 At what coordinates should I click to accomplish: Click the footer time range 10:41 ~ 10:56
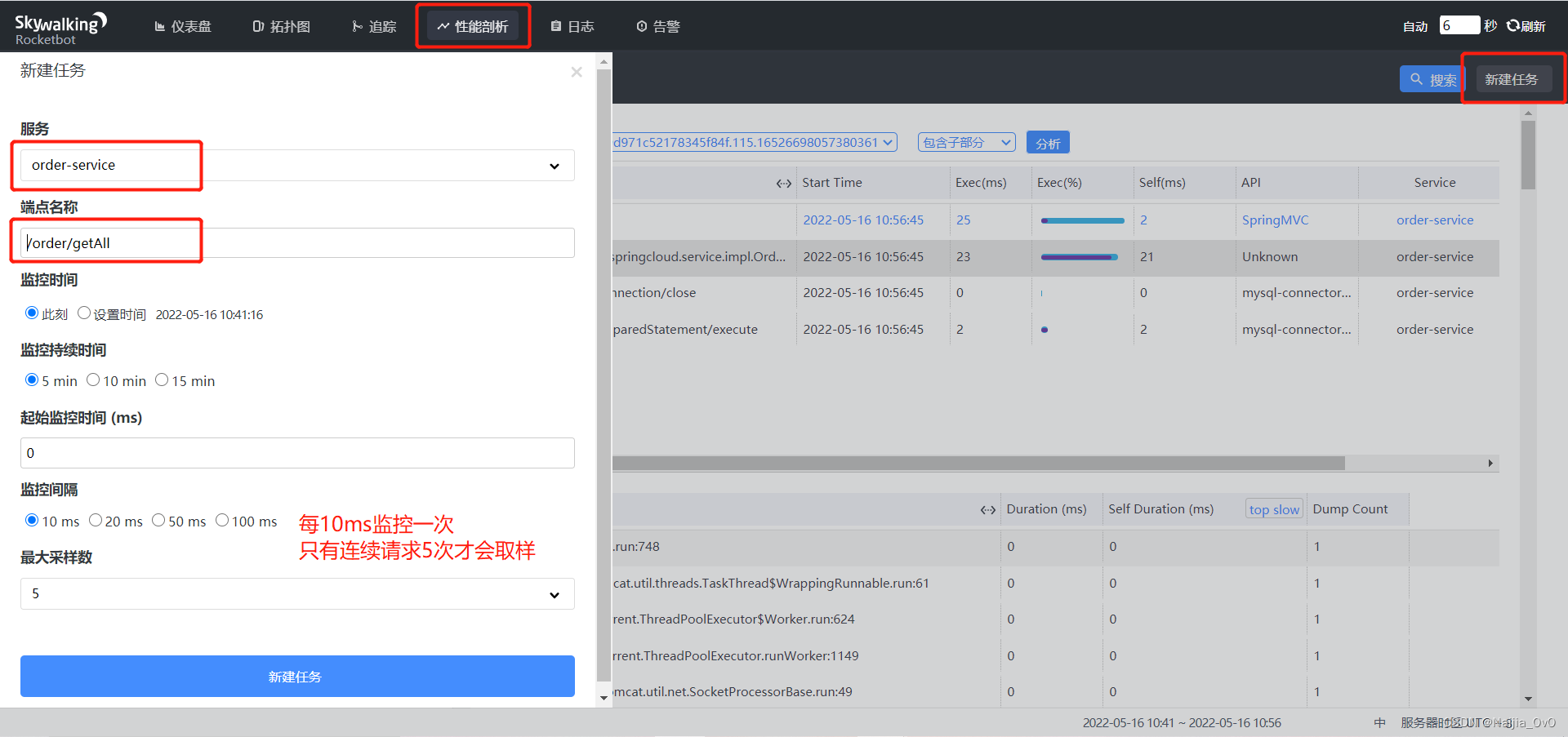(1182, 723)
